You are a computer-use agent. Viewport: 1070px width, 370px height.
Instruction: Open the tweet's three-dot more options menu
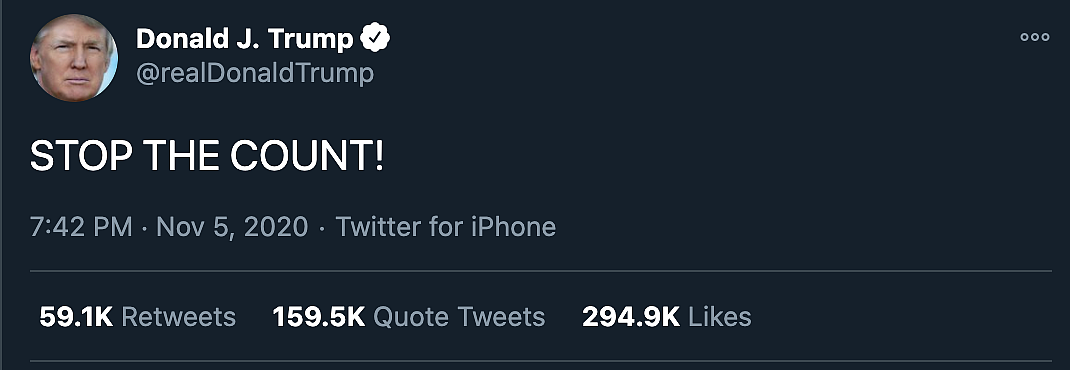[x=1035, y=38]
